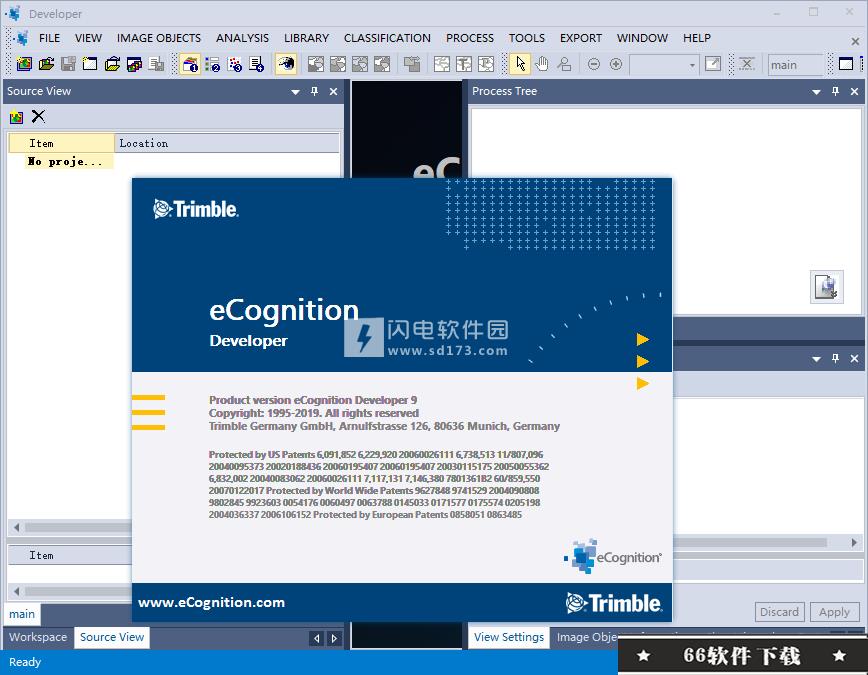Click the black X remove icon in Source View
Image resolution: width=868 pixels, height=675 pixels.
(x=38, y=116)
